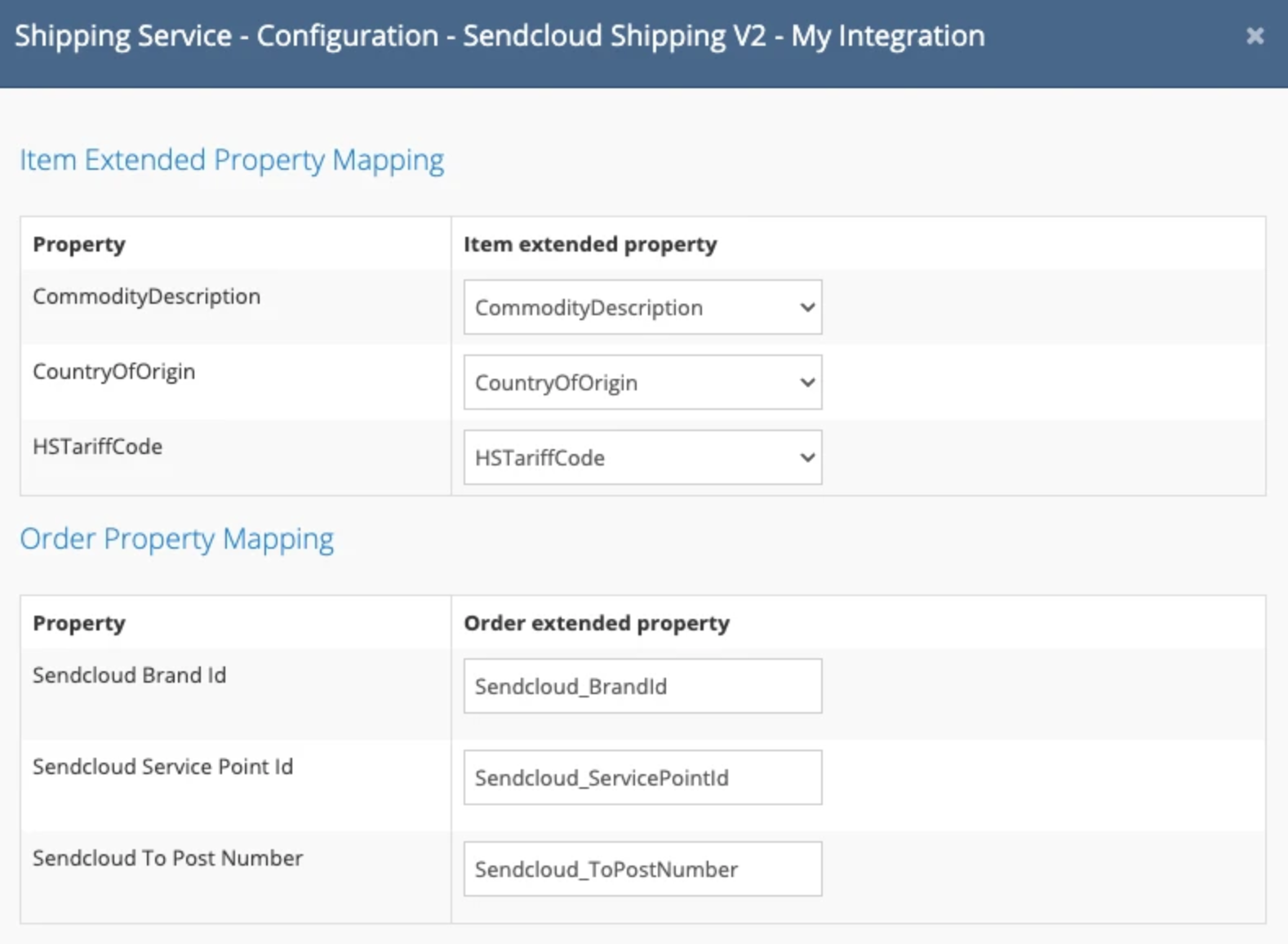Select the dialog title Shipping Service Configuration
The image size is (1288, 944).
(x=500, y=37)
